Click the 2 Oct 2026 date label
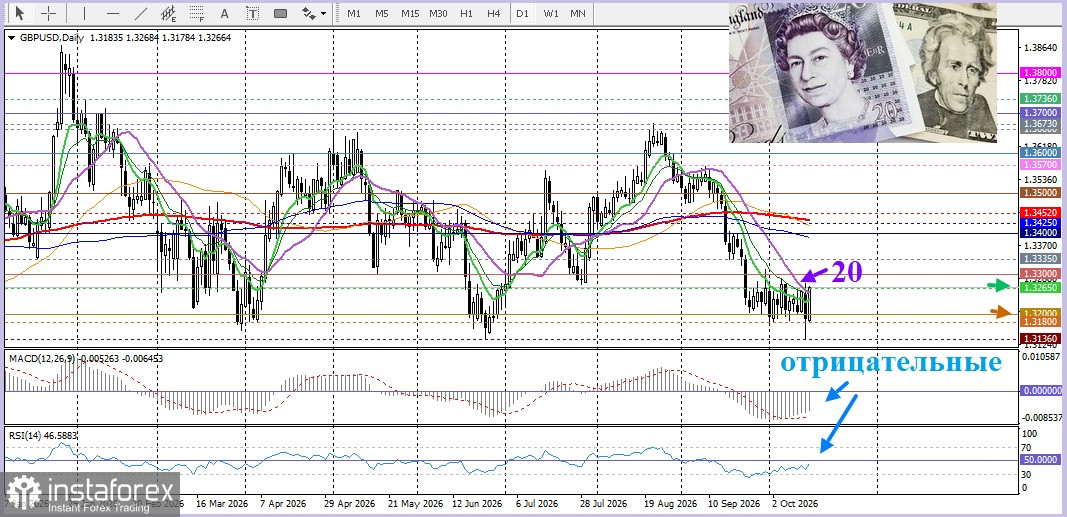 793,505
